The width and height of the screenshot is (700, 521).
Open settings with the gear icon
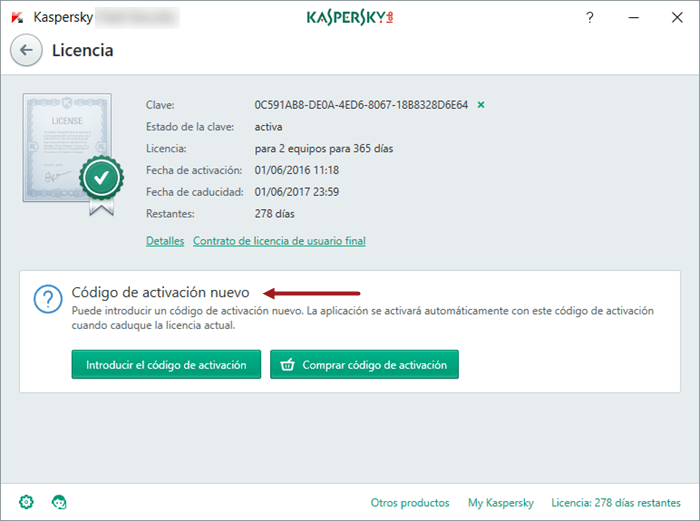pyautogui.click(x=26, y=502)
